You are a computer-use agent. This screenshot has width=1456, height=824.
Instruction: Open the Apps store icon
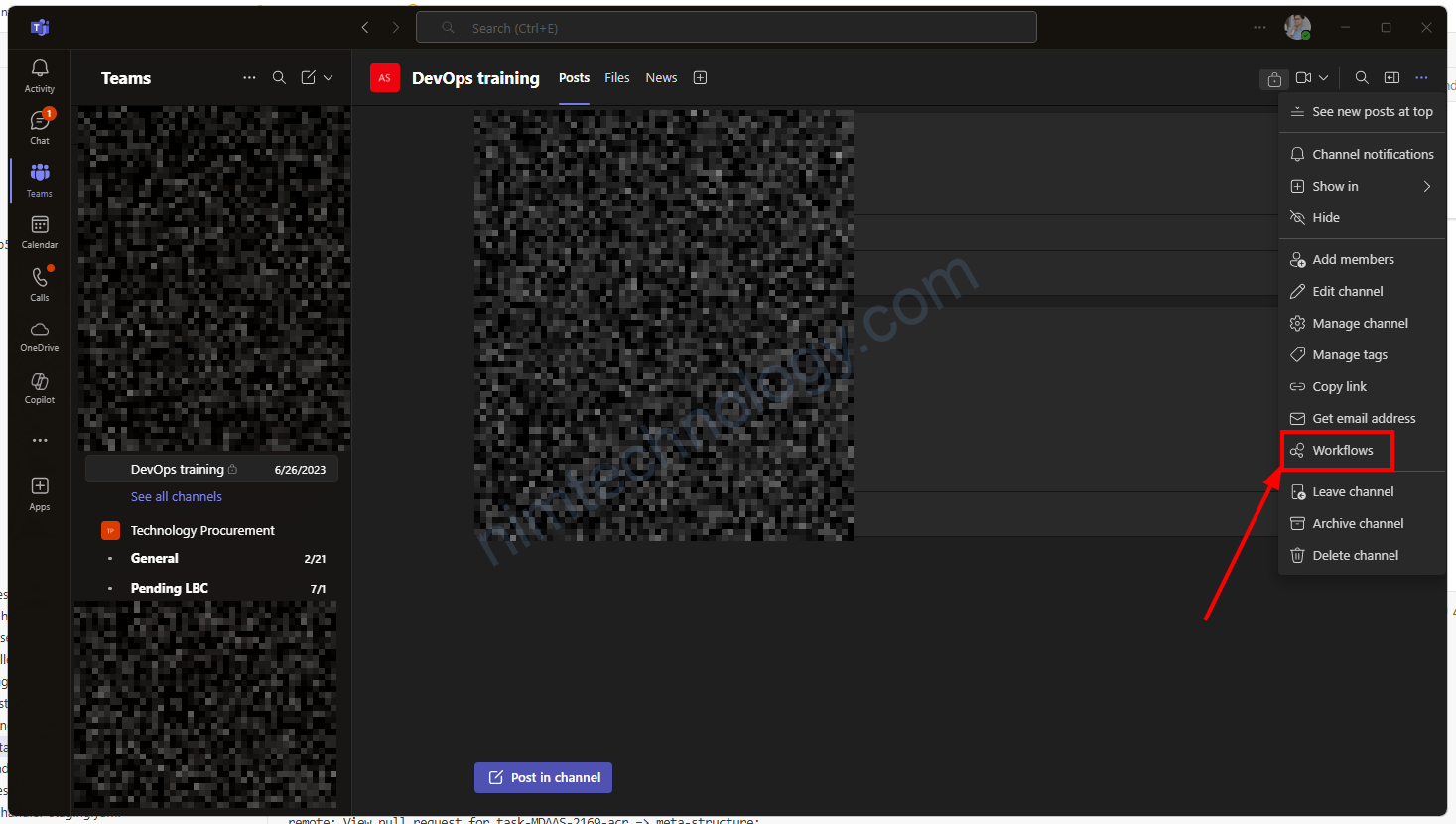[40, 492]
